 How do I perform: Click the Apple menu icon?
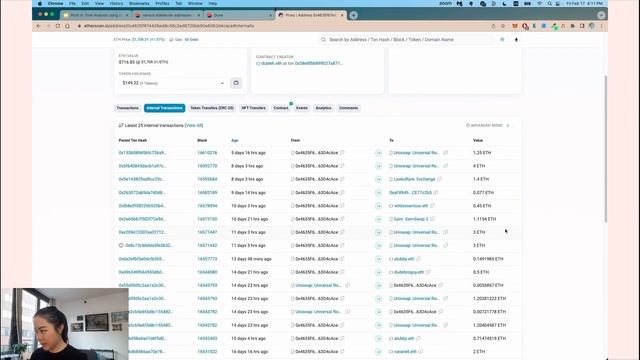coord(40,3)
